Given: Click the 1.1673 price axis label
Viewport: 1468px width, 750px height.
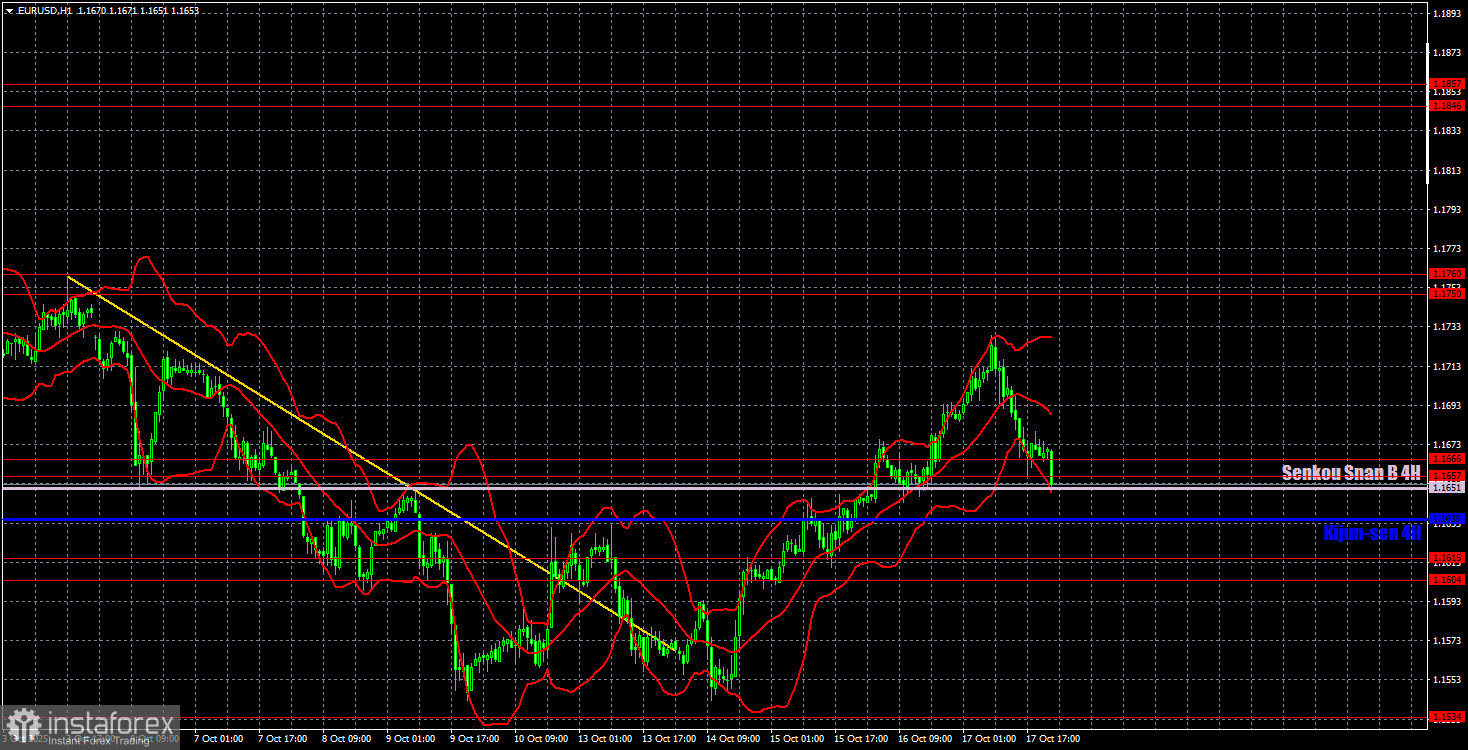Looking at the screenshot, I should pyautogui.click(x=1447, y=444).
